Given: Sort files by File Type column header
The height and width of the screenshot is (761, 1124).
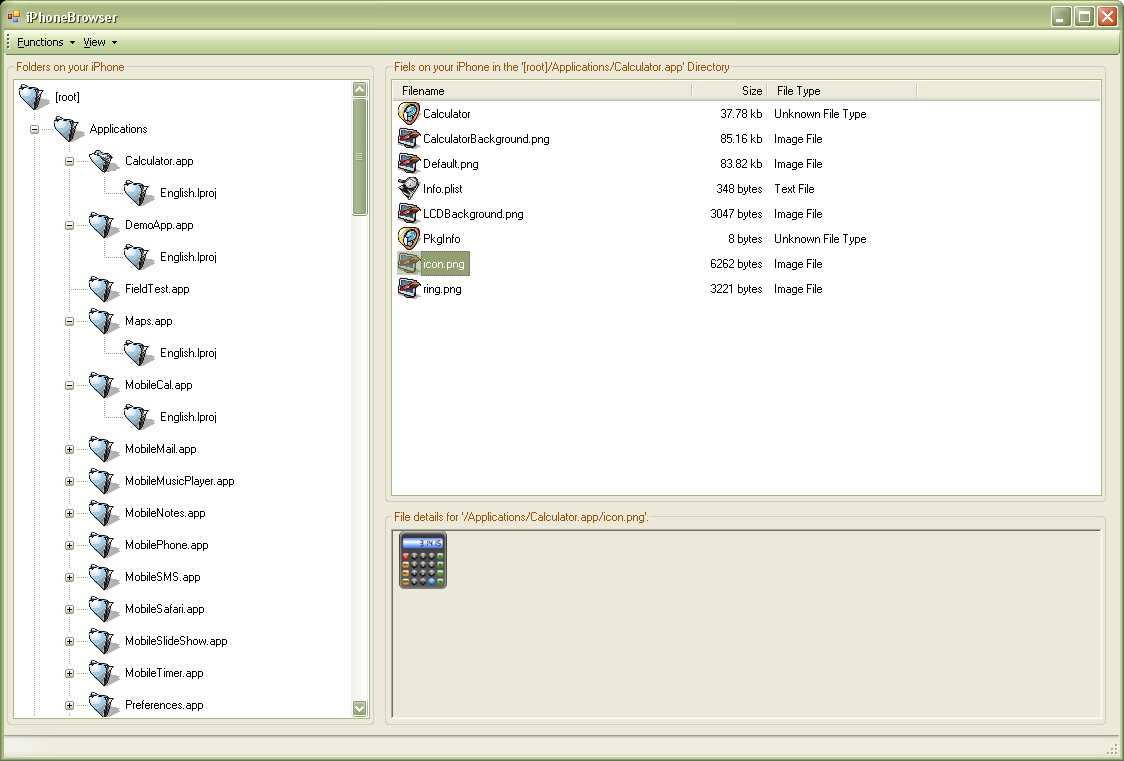Looking at the screenshot, I should [x=842, y=91].
